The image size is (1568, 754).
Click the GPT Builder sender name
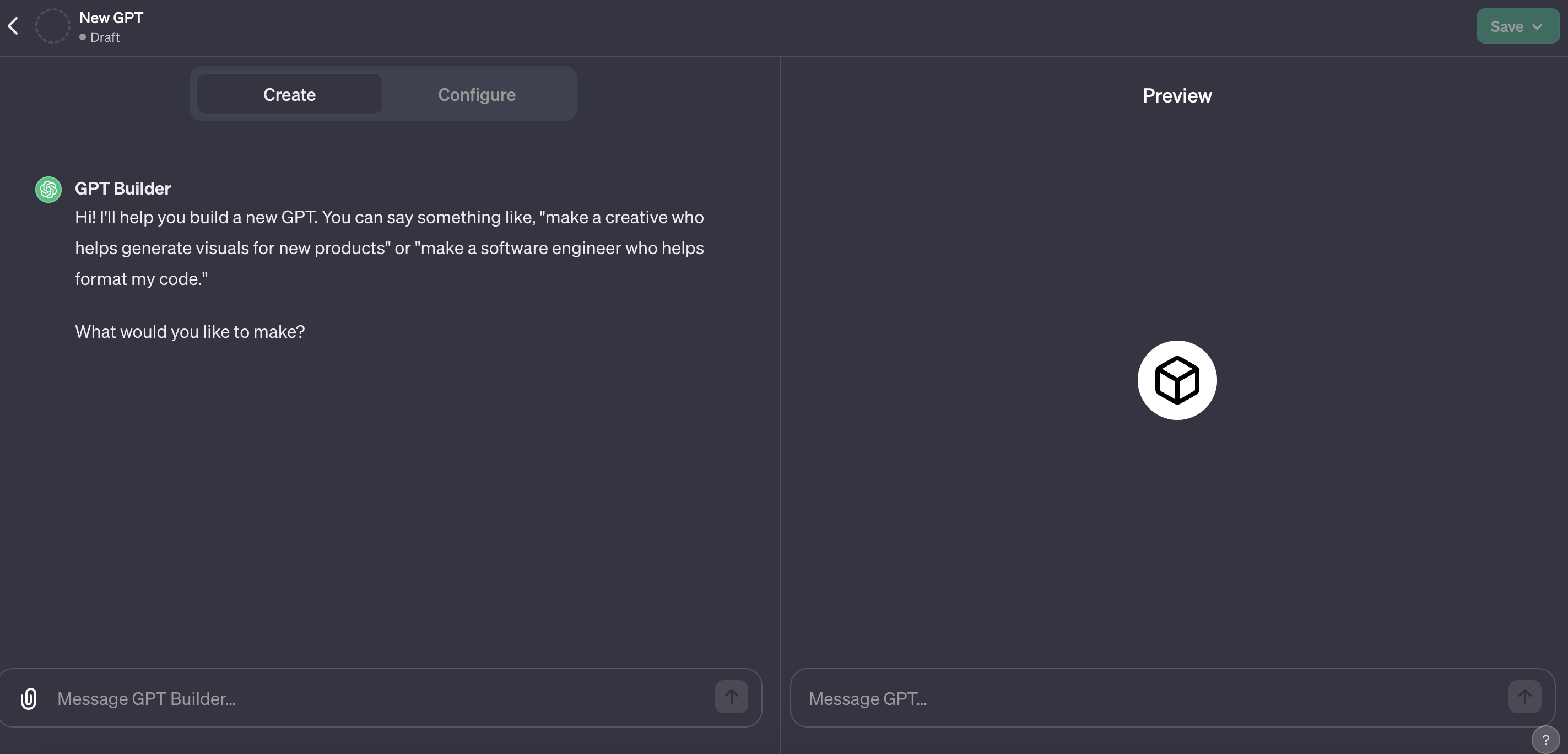(x=122, y=188)
